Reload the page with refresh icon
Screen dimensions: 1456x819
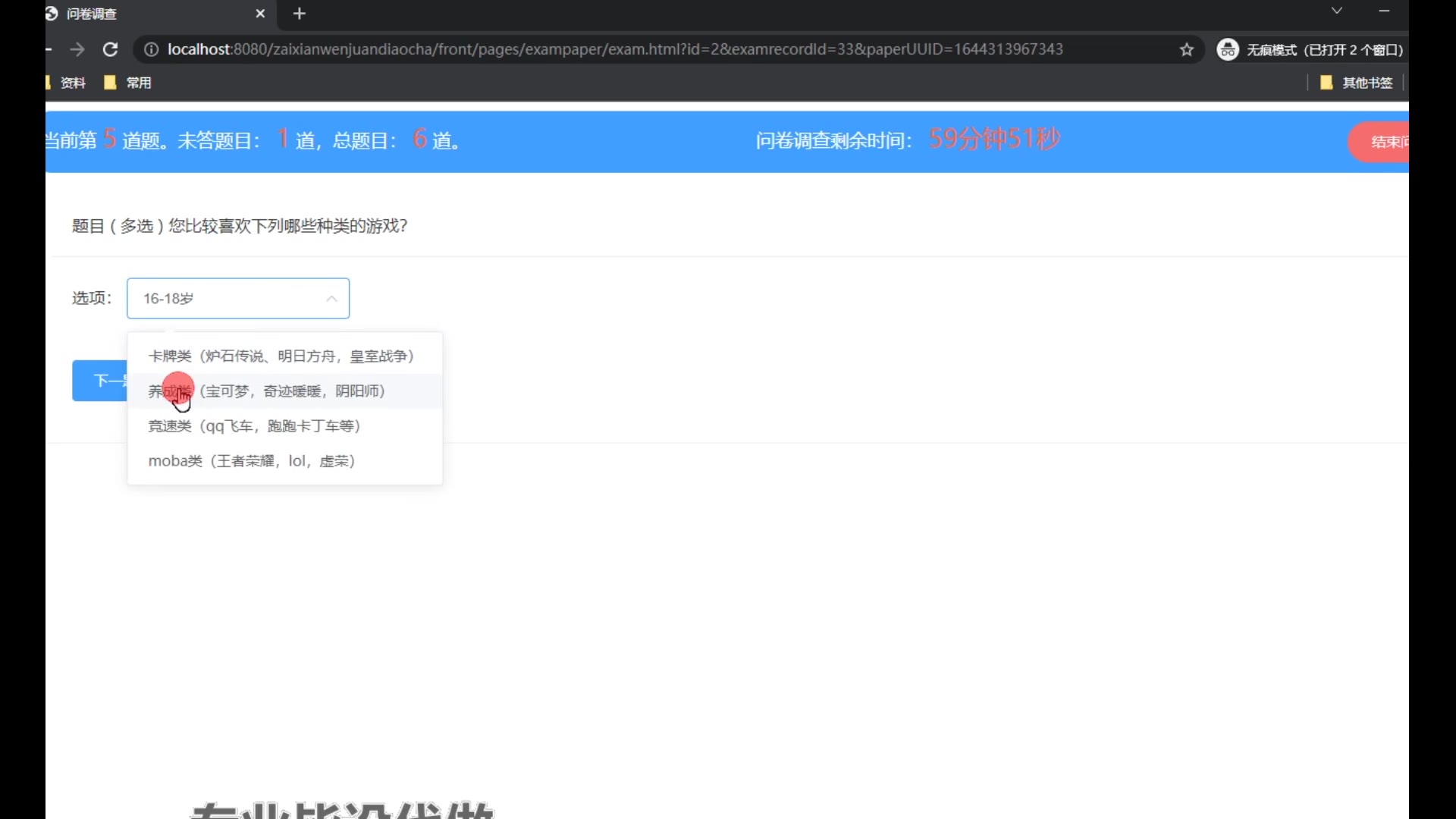point(111,49)
